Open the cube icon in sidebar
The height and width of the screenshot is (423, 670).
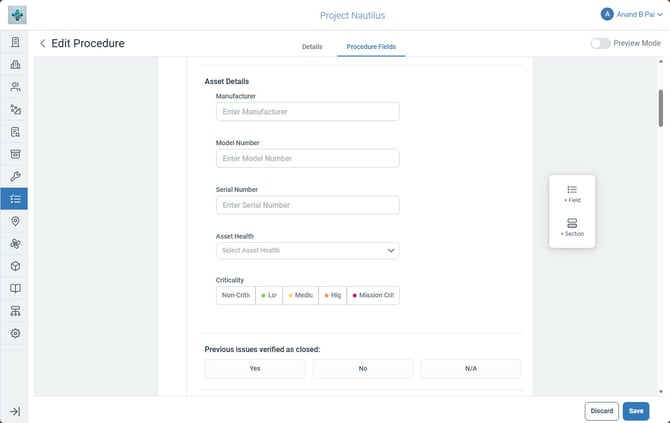tap(15, 266)
